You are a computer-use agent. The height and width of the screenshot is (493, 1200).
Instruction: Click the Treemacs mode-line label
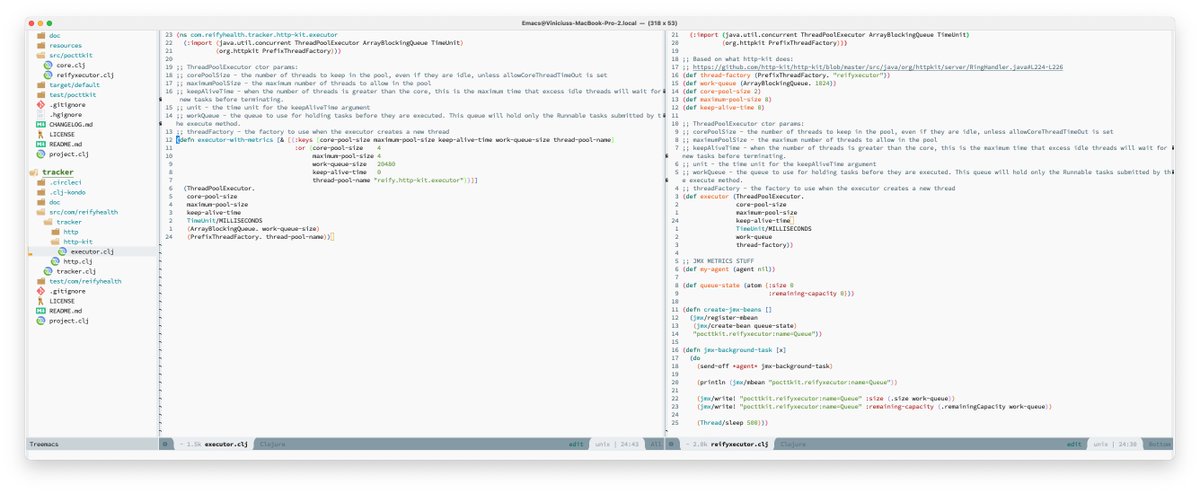46,443
